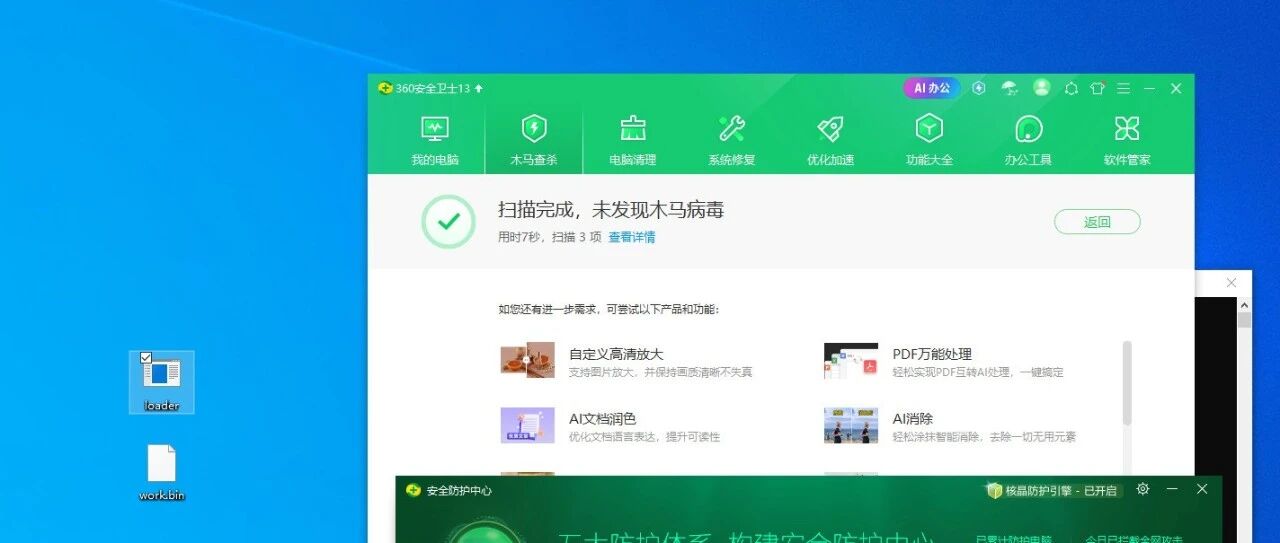Open 自定义高清放大 title

tap(616, 354)
